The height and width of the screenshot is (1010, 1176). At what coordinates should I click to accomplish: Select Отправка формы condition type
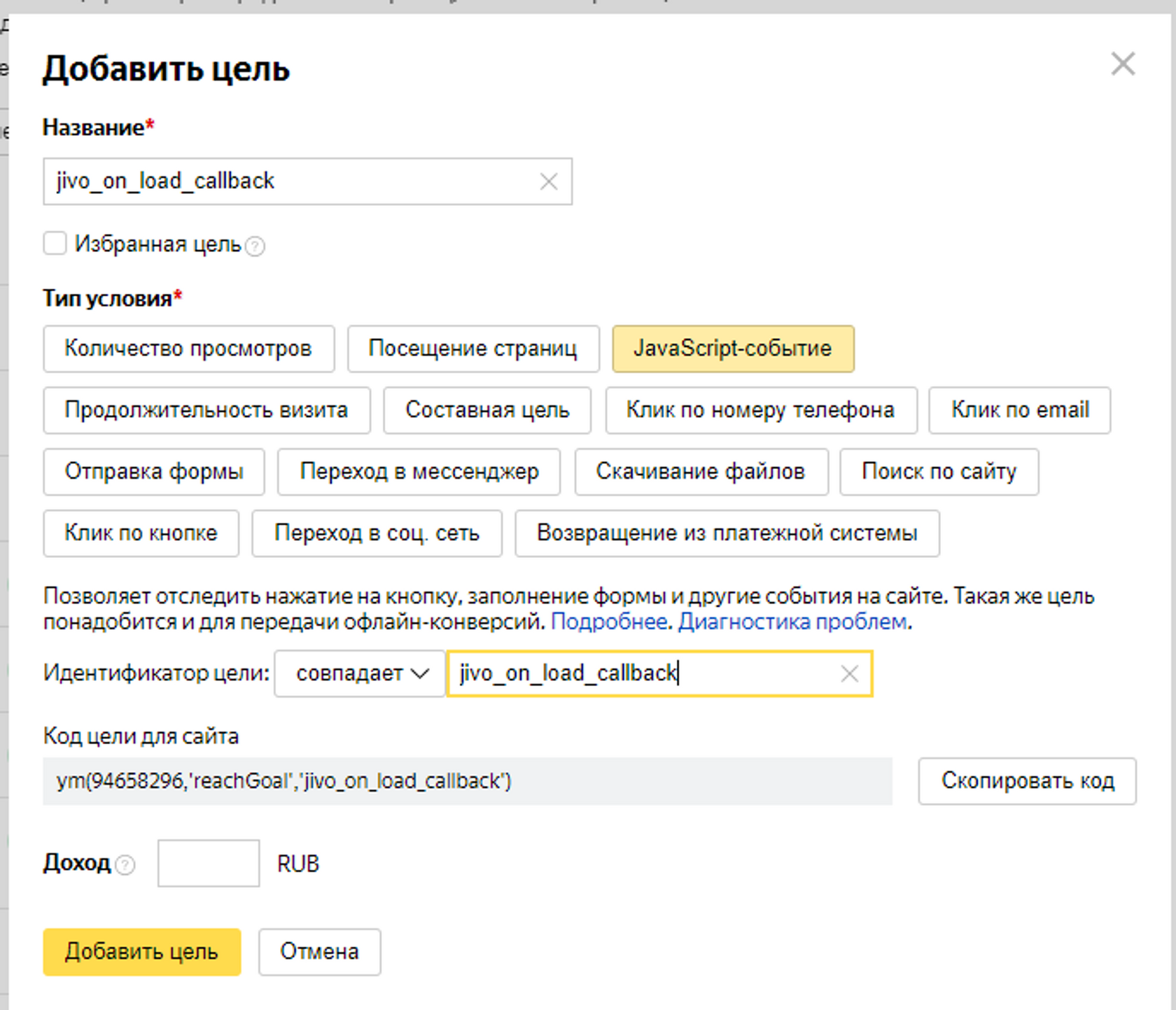pyautogui.click(x=153, y=472)
